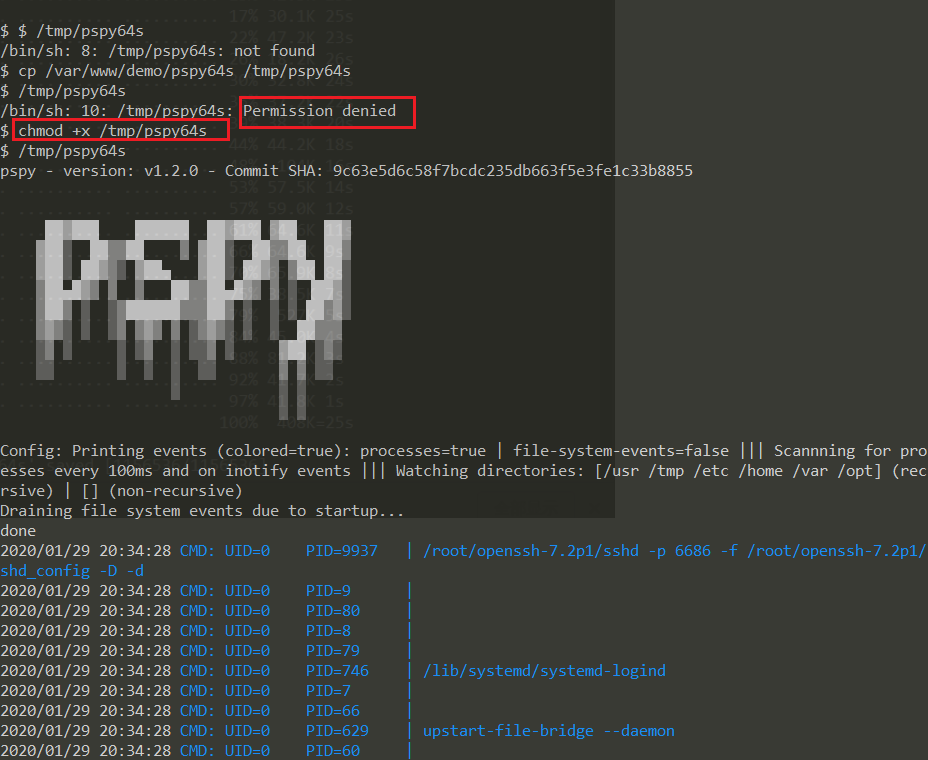Click the PID=9 entry
The image size is (928, 760).
point(328,591)
